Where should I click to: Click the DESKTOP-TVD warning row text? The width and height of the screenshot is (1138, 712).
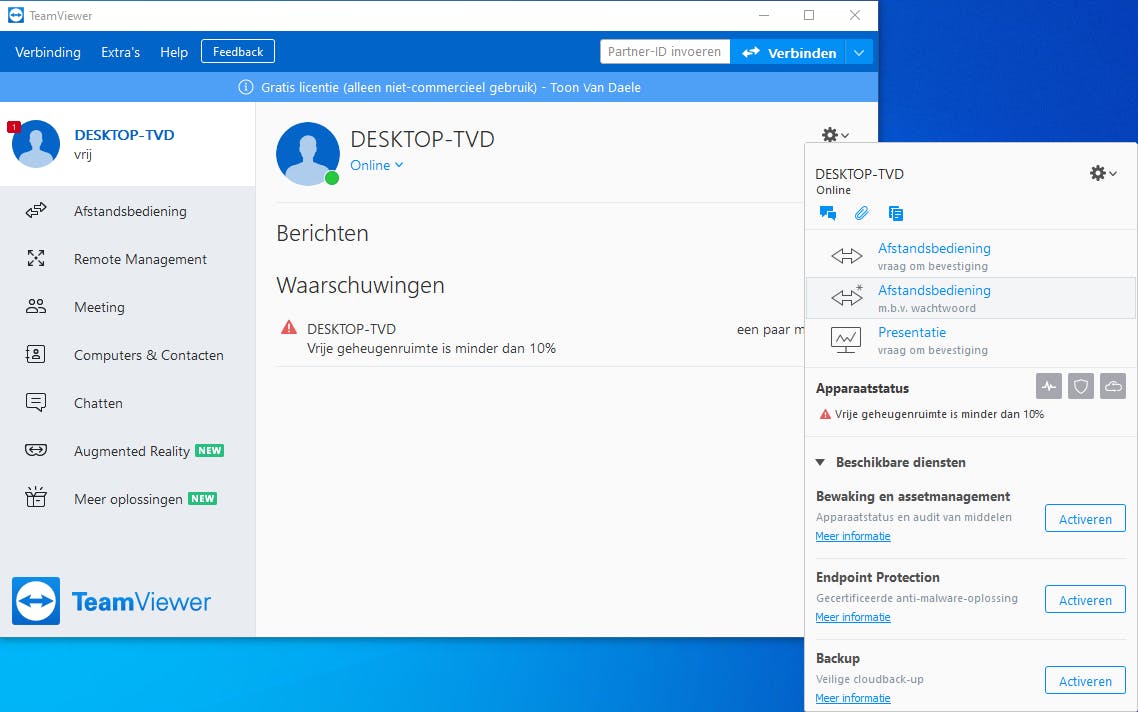coord(431,339)
